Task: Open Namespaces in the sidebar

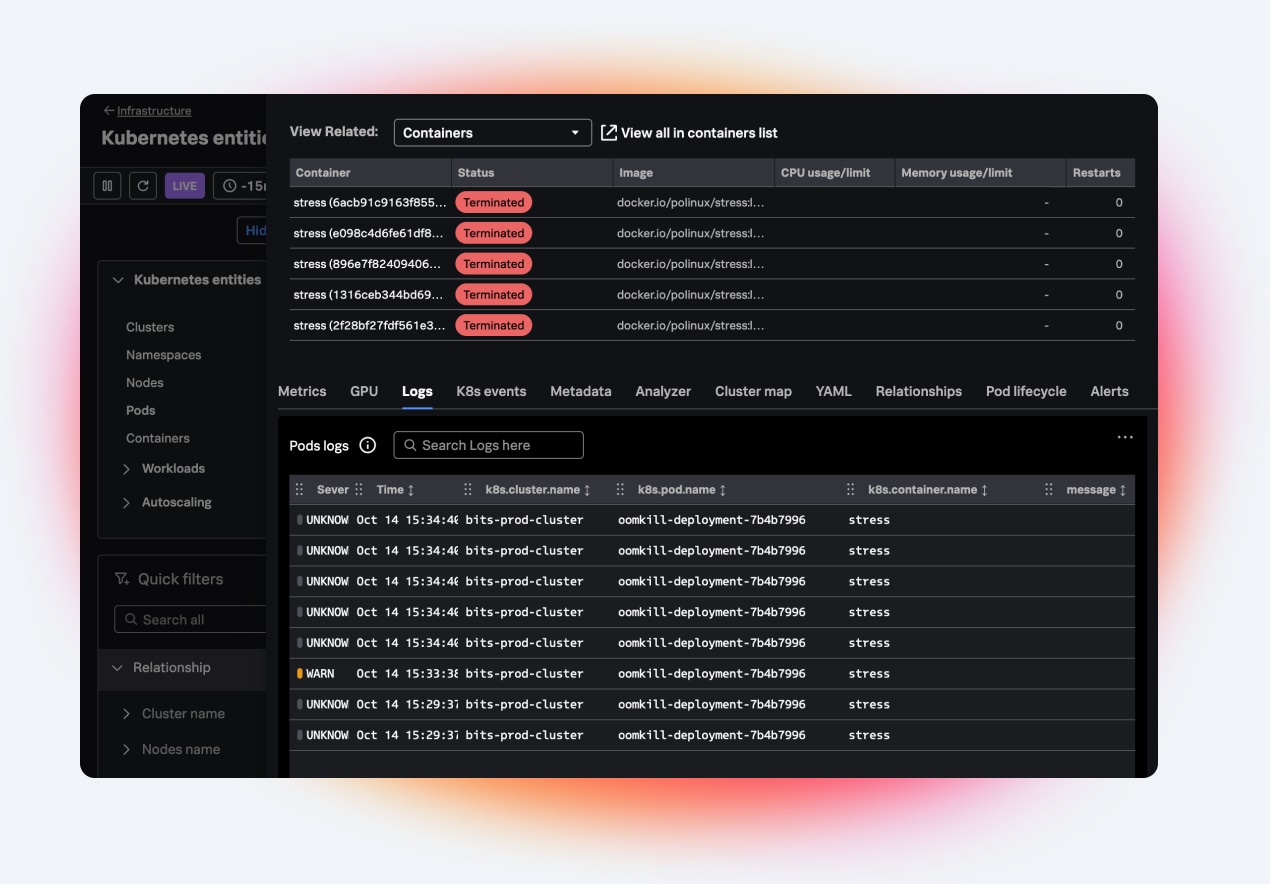Action: tap(164, 355)
